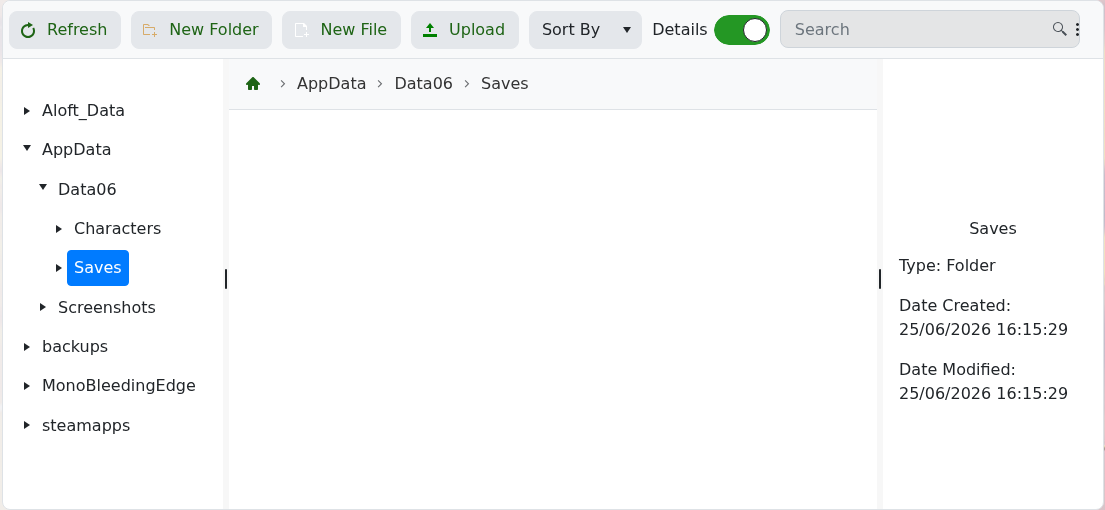Image resolution: width=1105 pixels, height=510 pixels.
Task: Go to home via breadcrumb house icon
Action: (x=253, y=84)
